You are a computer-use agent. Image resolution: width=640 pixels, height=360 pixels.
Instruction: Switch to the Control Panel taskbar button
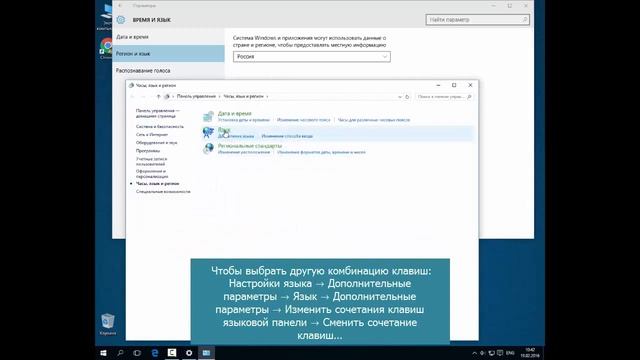[x=206, y=353]
